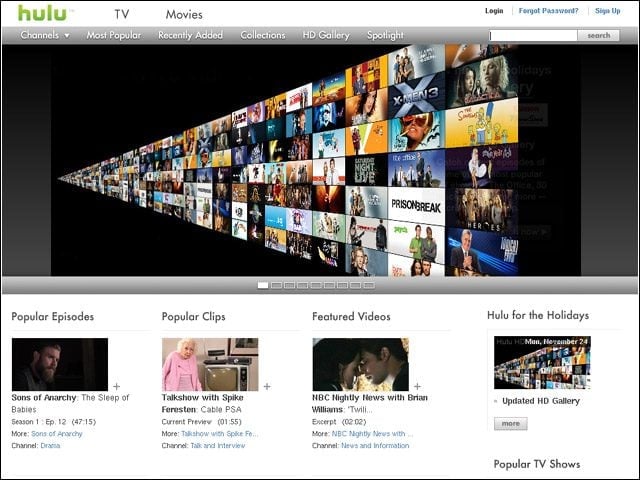
Task: Click More: Talkshow with Spike Fe... link
Action: coord(220,434)
